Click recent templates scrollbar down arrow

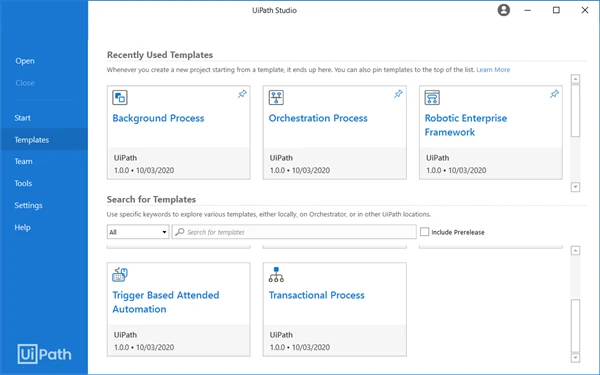pyautogui.click(x=575, y=187)
